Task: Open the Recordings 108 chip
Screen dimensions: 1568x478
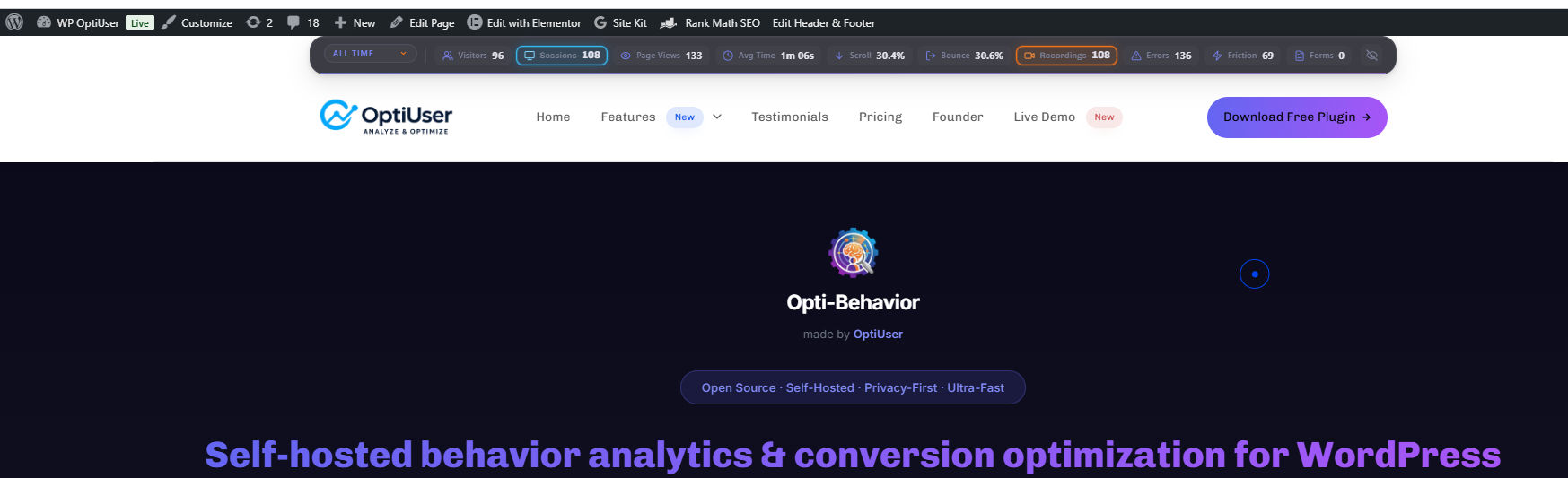Action: pyautogui.click(x=1066, y=56)
